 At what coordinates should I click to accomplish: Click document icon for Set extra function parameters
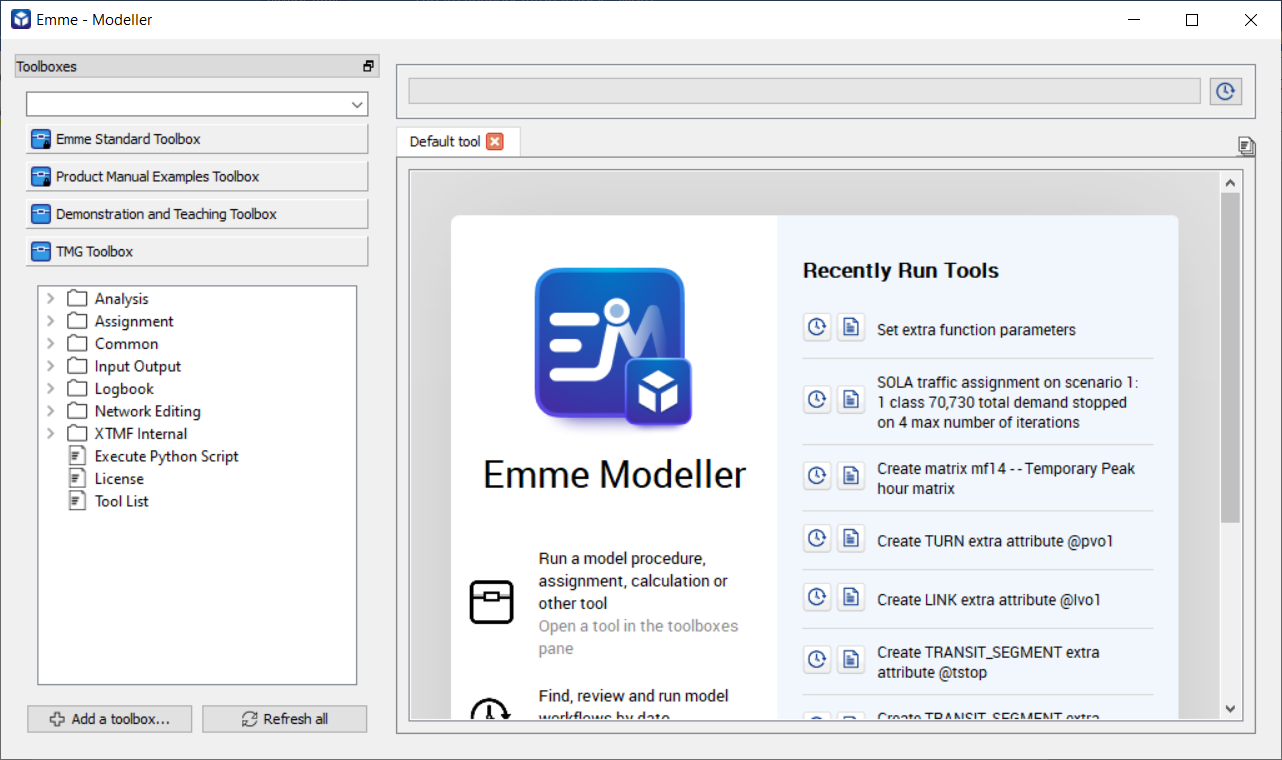(x=850, y=327)
